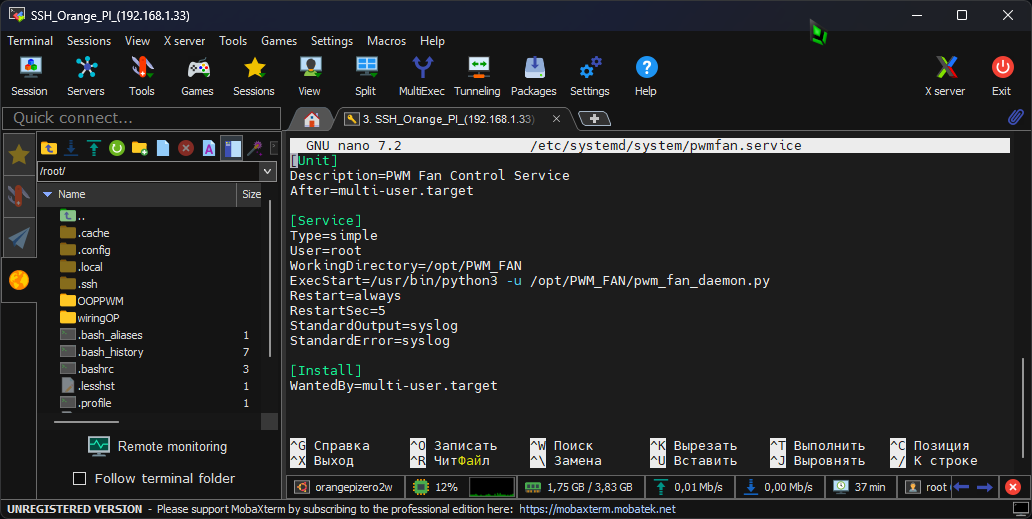Open the Macros paper plane sidebar tab

pyautogui.click(x=19, y=237)
